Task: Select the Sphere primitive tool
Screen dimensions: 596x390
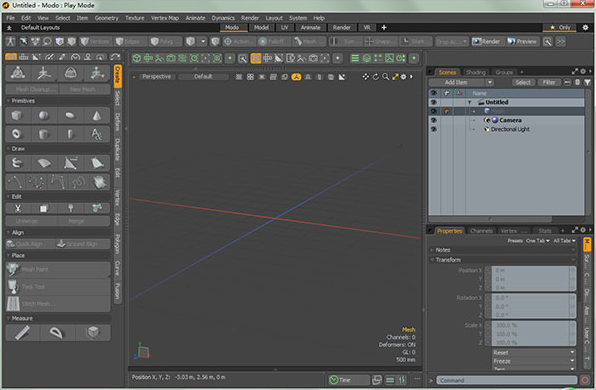Action: pyautogui.click(x=43, y=116)
